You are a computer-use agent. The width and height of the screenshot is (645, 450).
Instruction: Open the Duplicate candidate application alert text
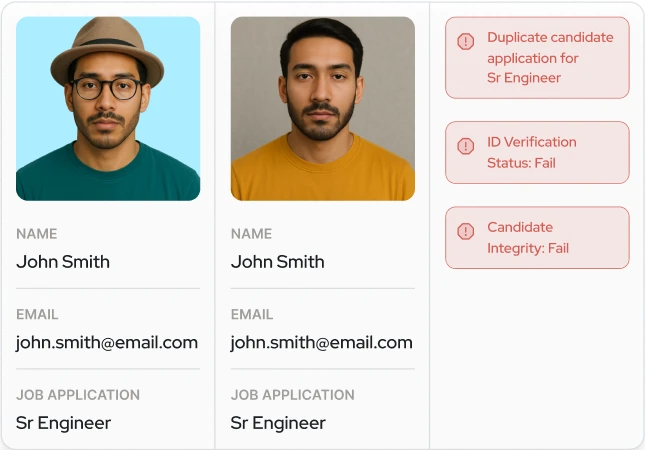point(550,58)
